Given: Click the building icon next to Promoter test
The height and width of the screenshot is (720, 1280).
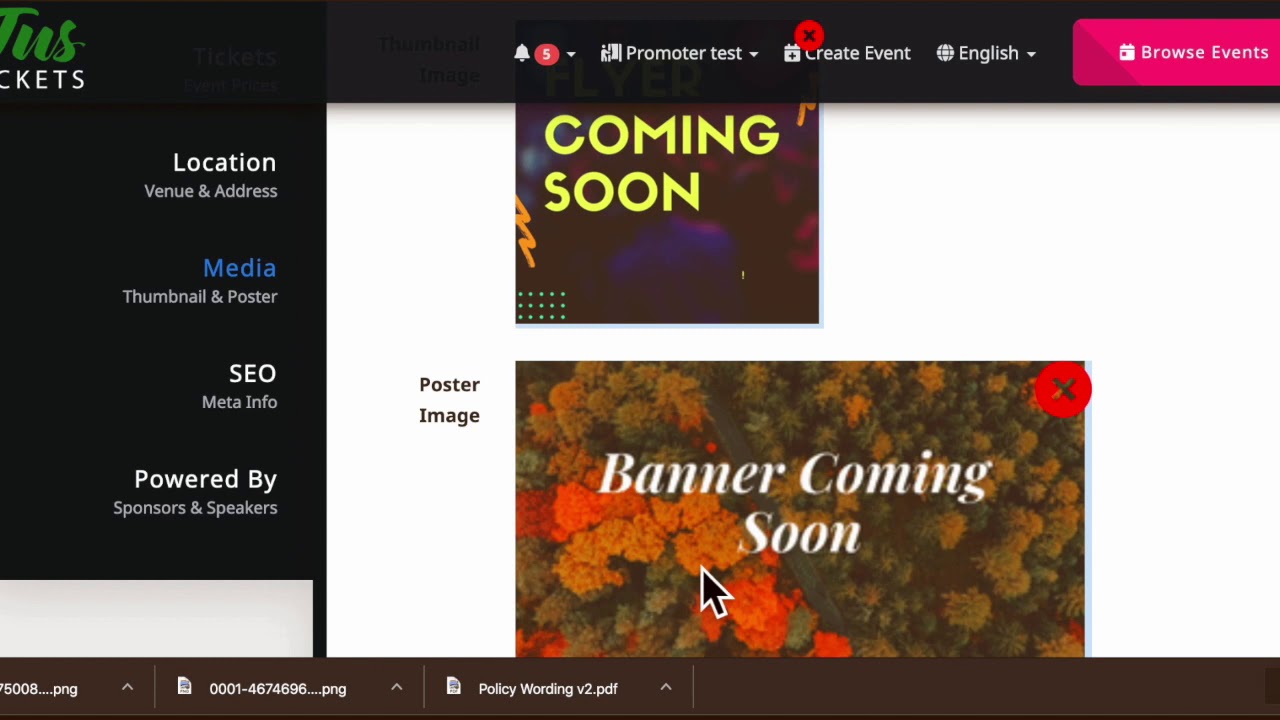Looking at the screenshot, I should (x=610, y=53).
